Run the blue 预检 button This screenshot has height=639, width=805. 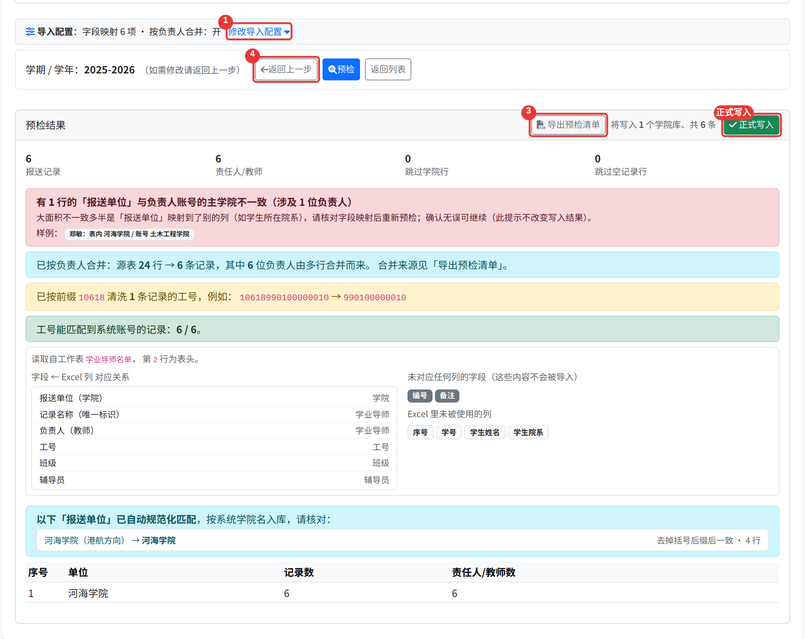click(341, 69)
